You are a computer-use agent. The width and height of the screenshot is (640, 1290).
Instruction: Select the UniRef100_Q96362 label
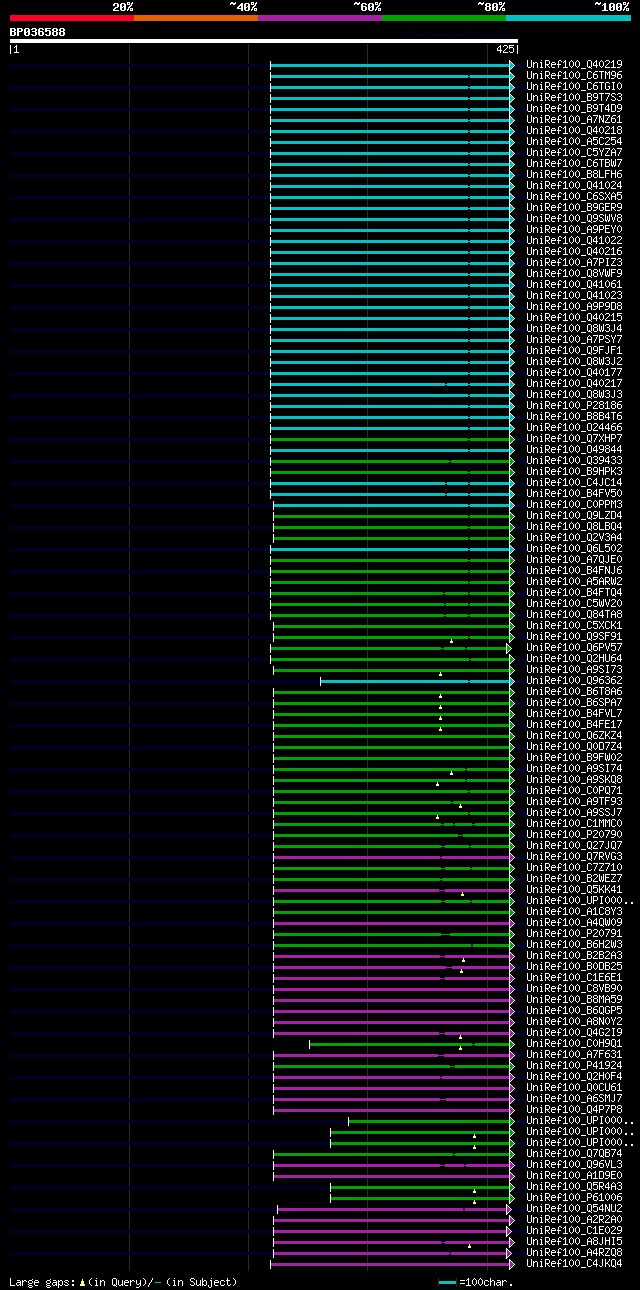[574, 681]
